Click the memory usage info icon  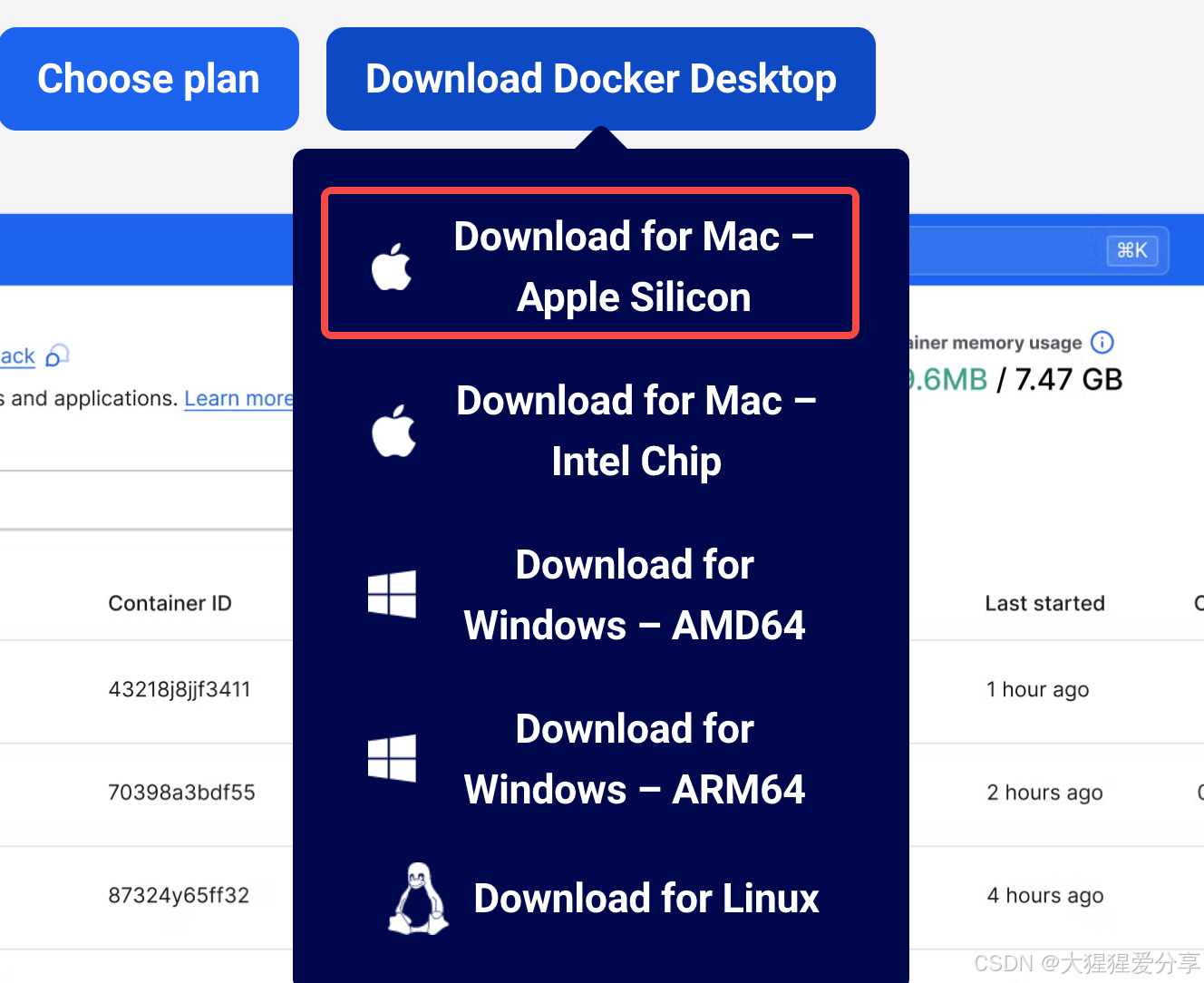click(1102, 343)
